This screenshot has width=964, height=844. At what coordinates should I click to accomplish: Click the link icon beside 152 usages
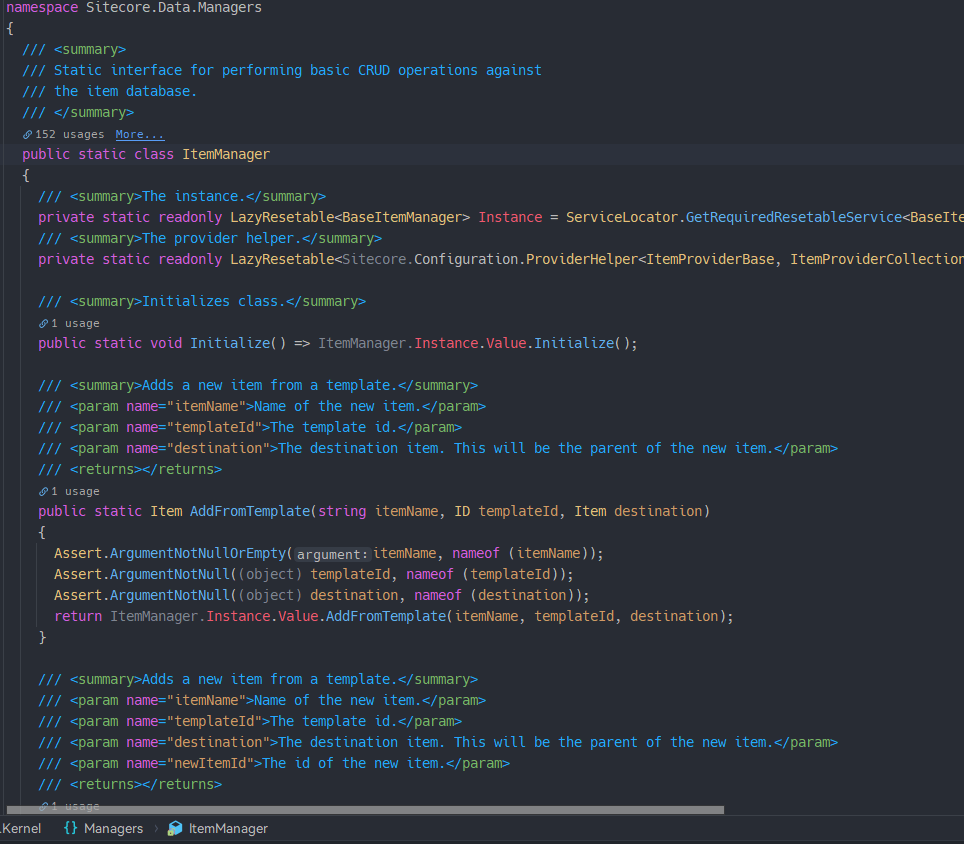tap(28, 135)
